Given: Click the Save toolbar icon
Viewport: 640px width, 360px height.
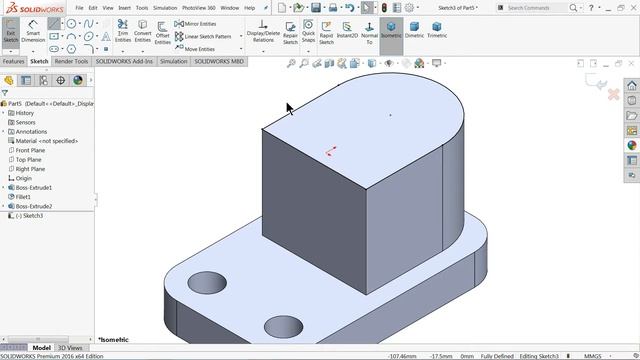Looking at the screenshot, I should tap(316, 8).
